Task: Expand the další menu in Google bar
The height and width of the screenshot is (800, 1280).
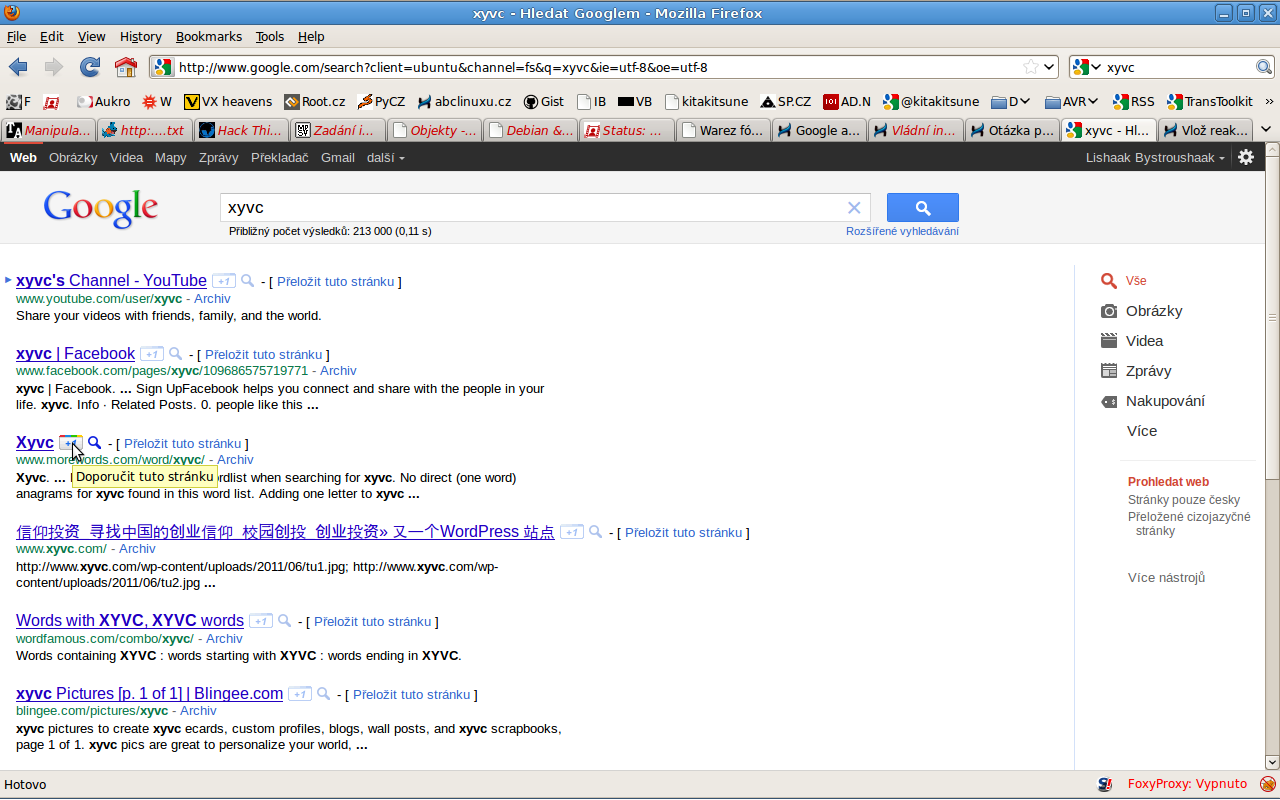Action: point(386,157)
